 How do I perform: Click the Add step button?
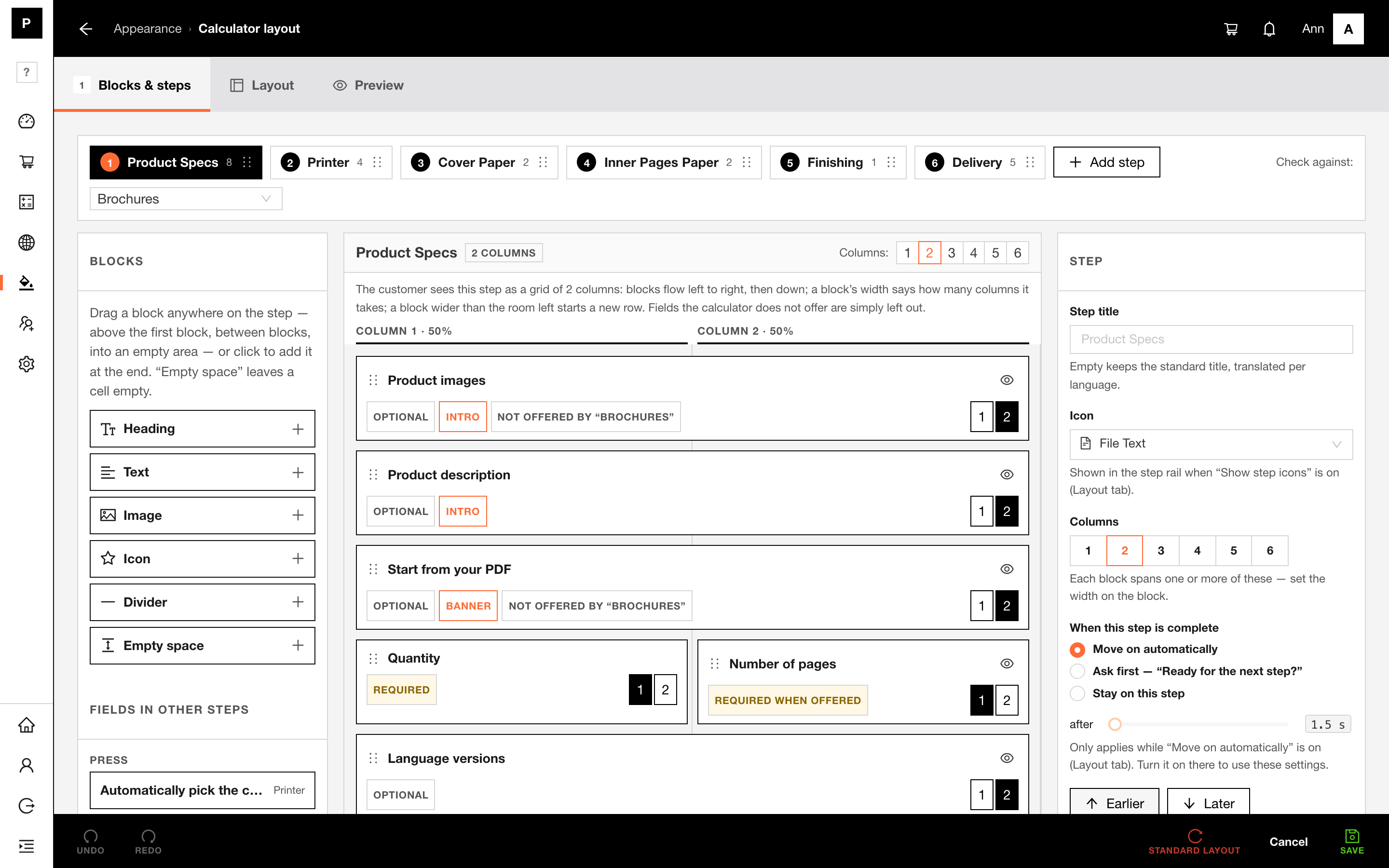[1106, 163]
